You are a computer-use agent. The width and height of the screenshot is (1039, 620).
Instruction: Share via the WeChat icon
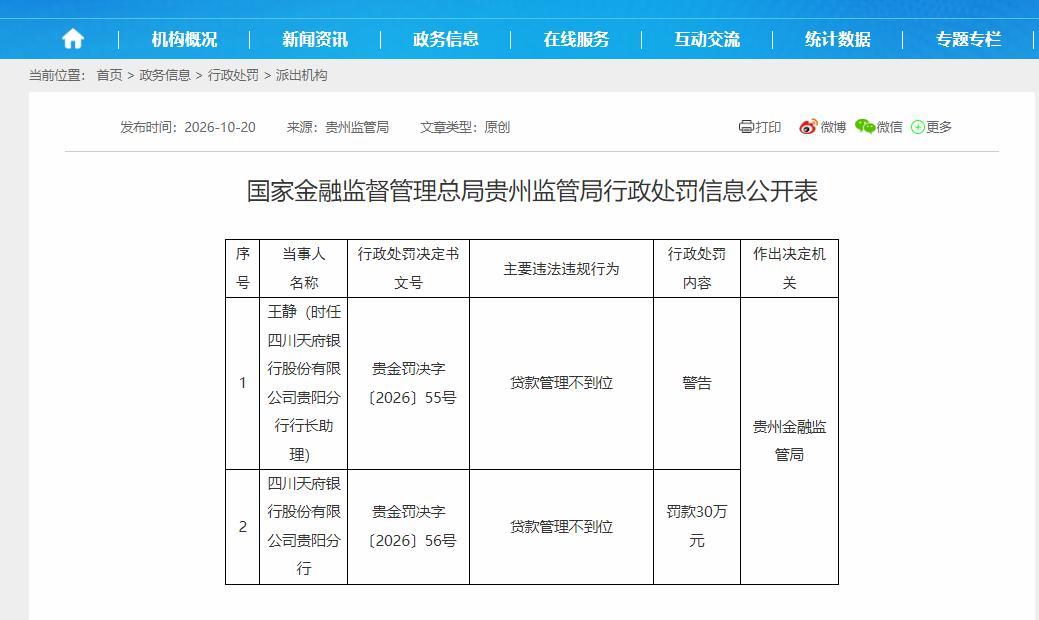coord(865,127)
